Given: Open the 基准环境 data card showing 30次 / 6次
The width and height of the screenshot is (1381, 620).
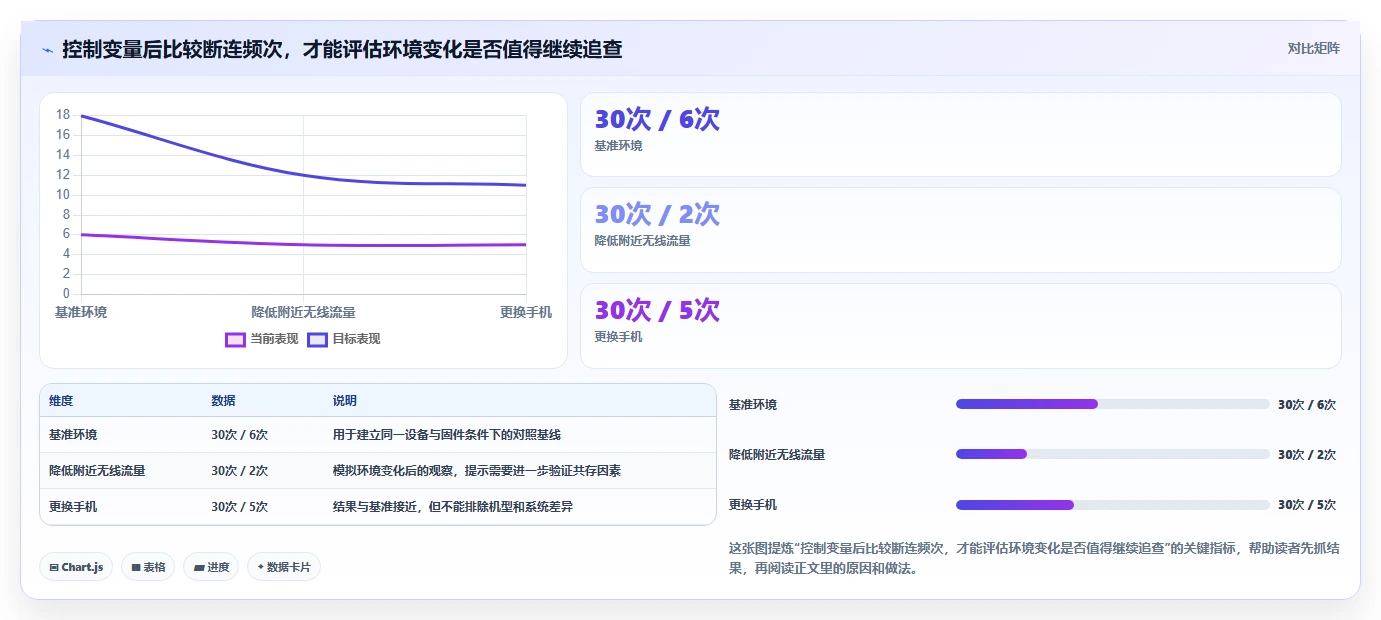Looking at the screenshot, I should point(960,135).
